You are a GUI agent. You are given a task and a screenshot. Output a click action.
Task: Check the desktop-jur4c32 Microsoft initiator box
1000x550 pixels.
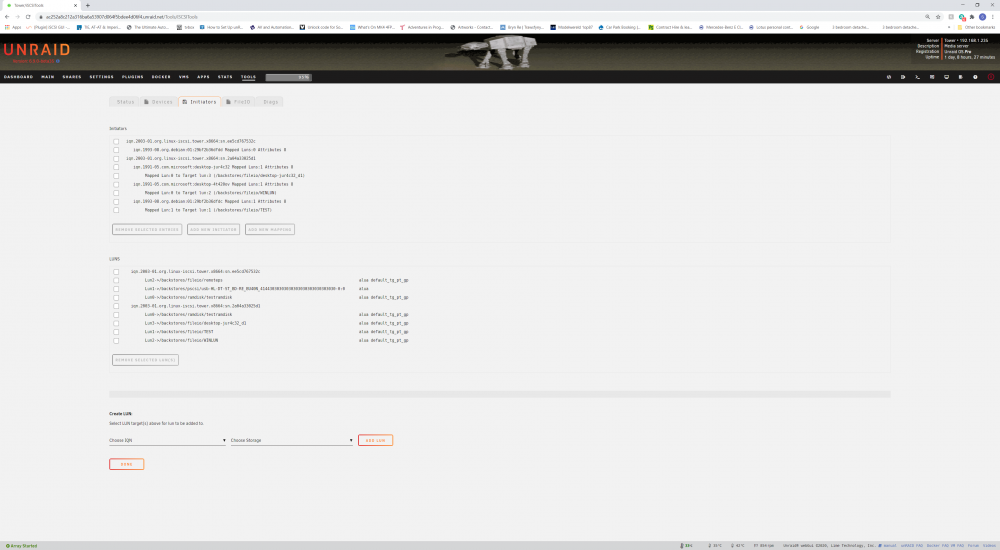(116, 167)
